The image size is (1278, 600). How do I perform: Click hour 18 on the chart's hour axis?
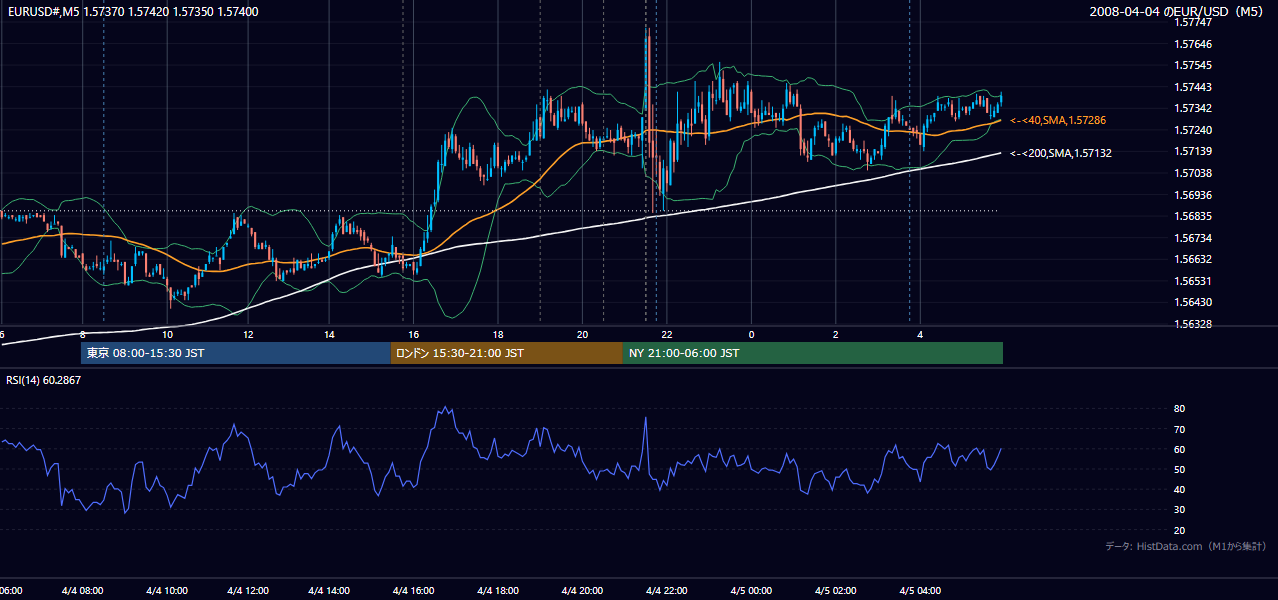(x=498, y=334)
